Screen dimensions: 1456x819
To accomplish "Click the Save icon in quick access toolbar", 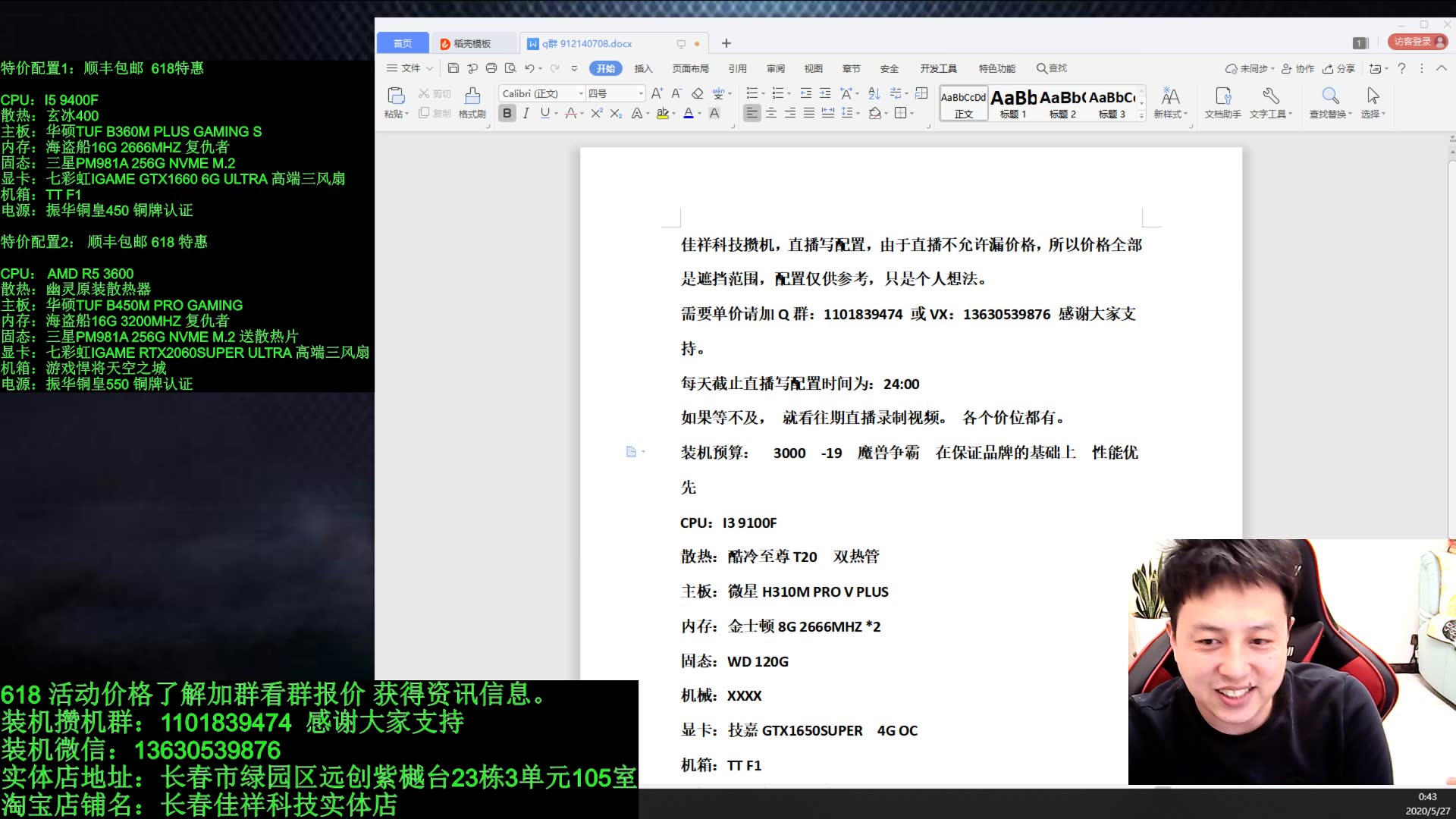I will click(453, 68).
